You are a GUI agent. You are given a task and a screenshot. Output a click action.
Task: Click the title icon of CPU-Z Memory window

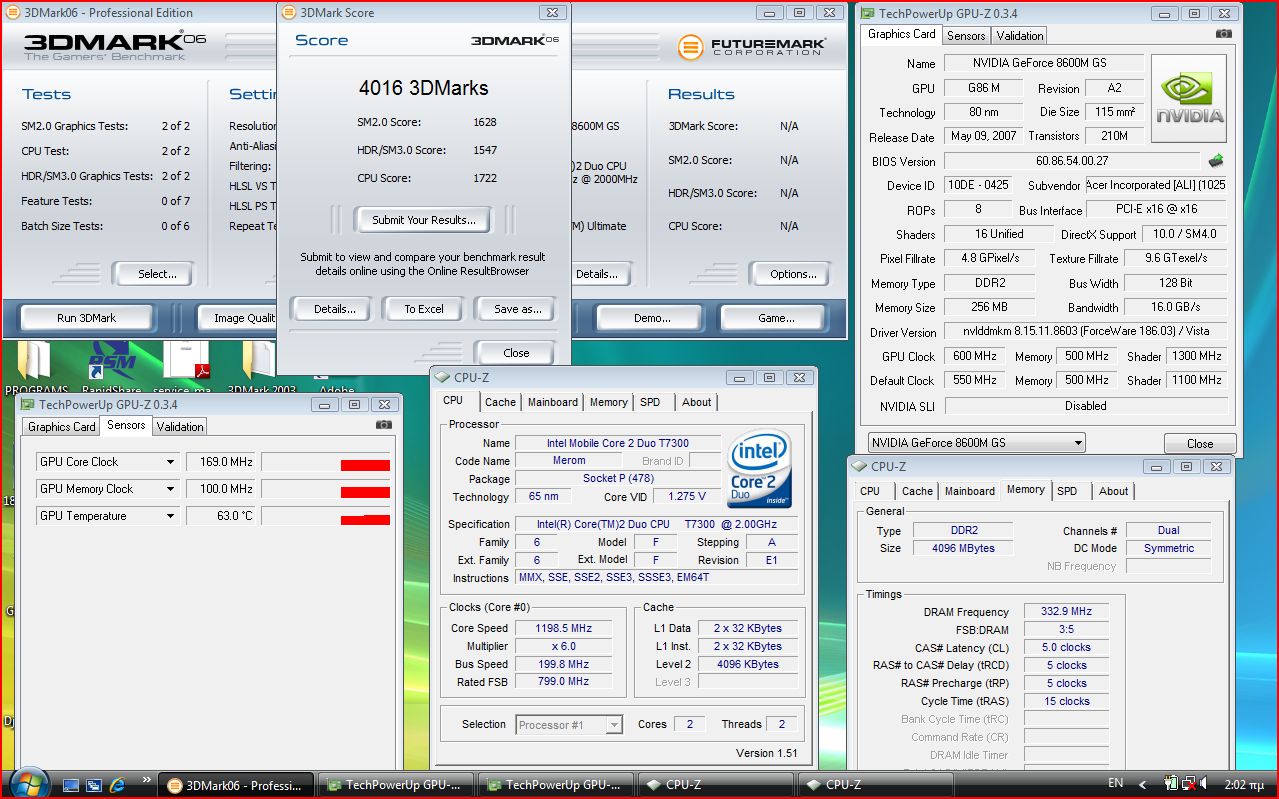[x=859, y=466]
